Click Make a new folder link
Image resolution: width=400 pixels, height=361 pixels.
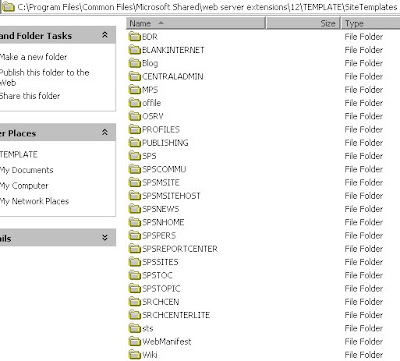(x=33, y=57)
